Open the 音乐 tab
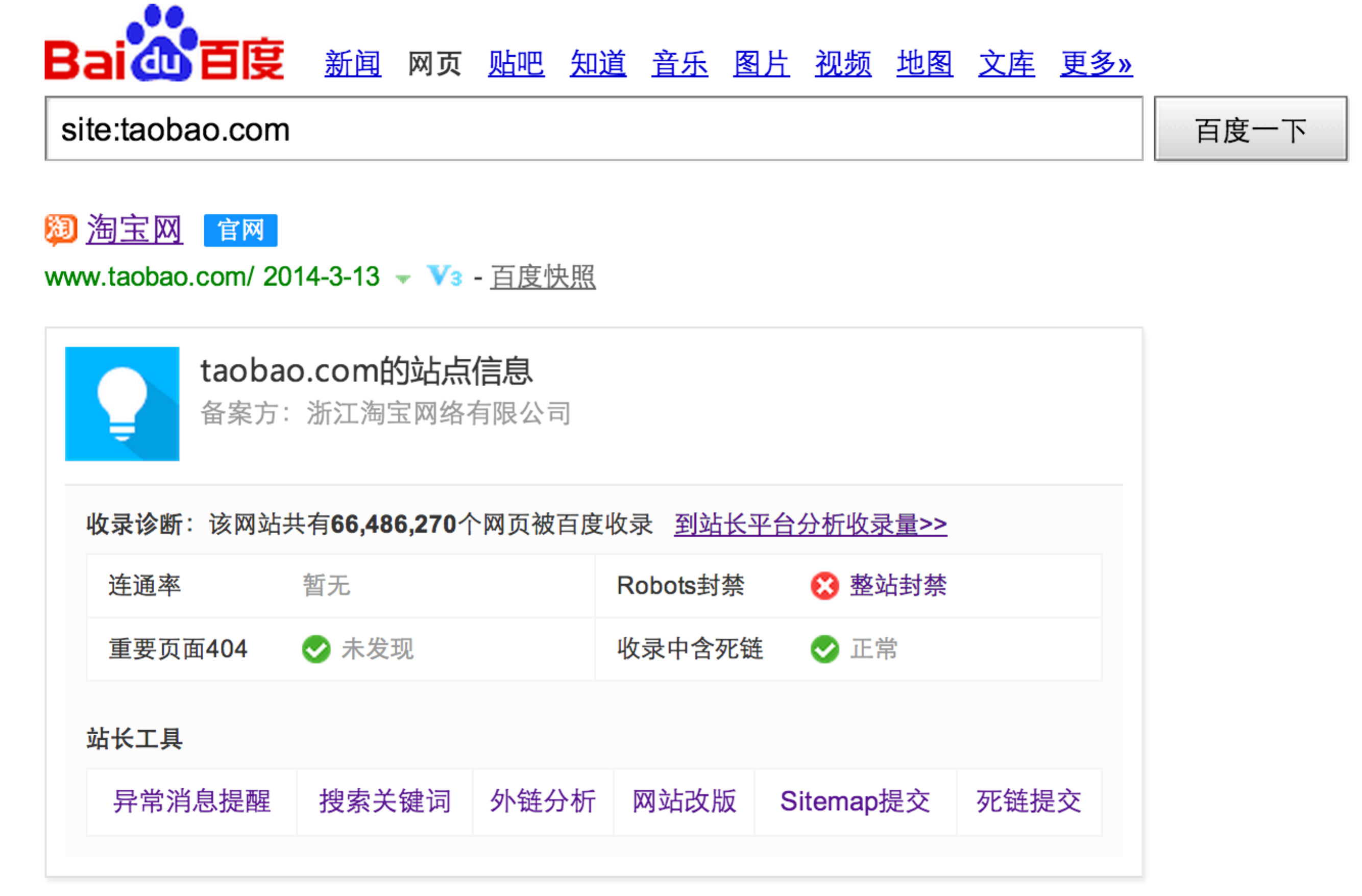This screenshot has height=896, width=1362. 680,63
